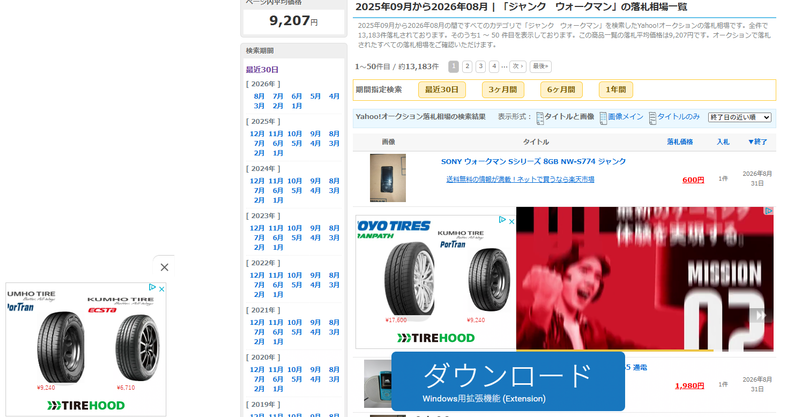Open 11月 under the 2024年 sidebar group
The width and height of the screenshot is (800, 417).
point(276,181)
